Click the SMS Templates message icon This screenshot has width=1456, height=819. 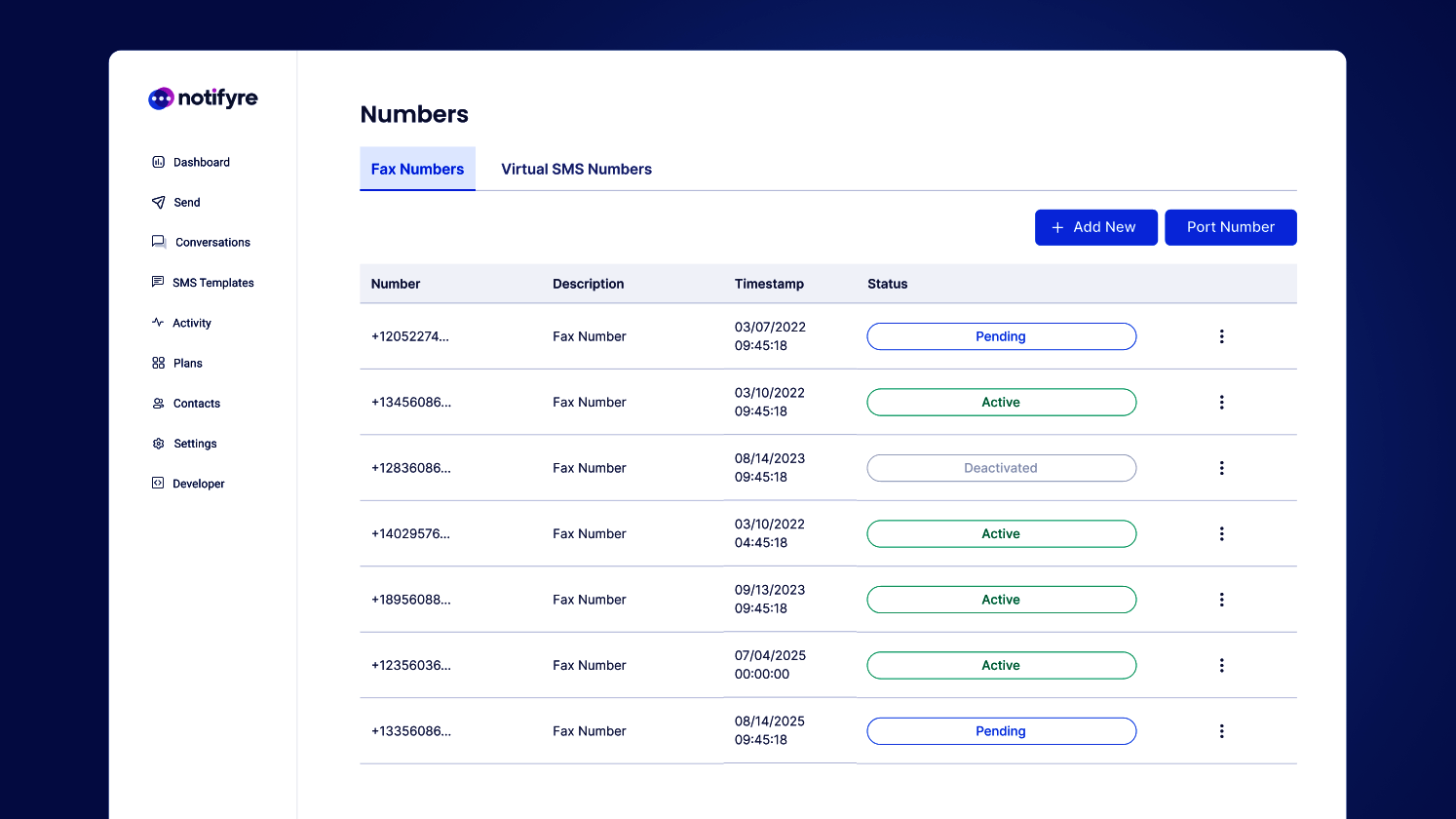158,282
